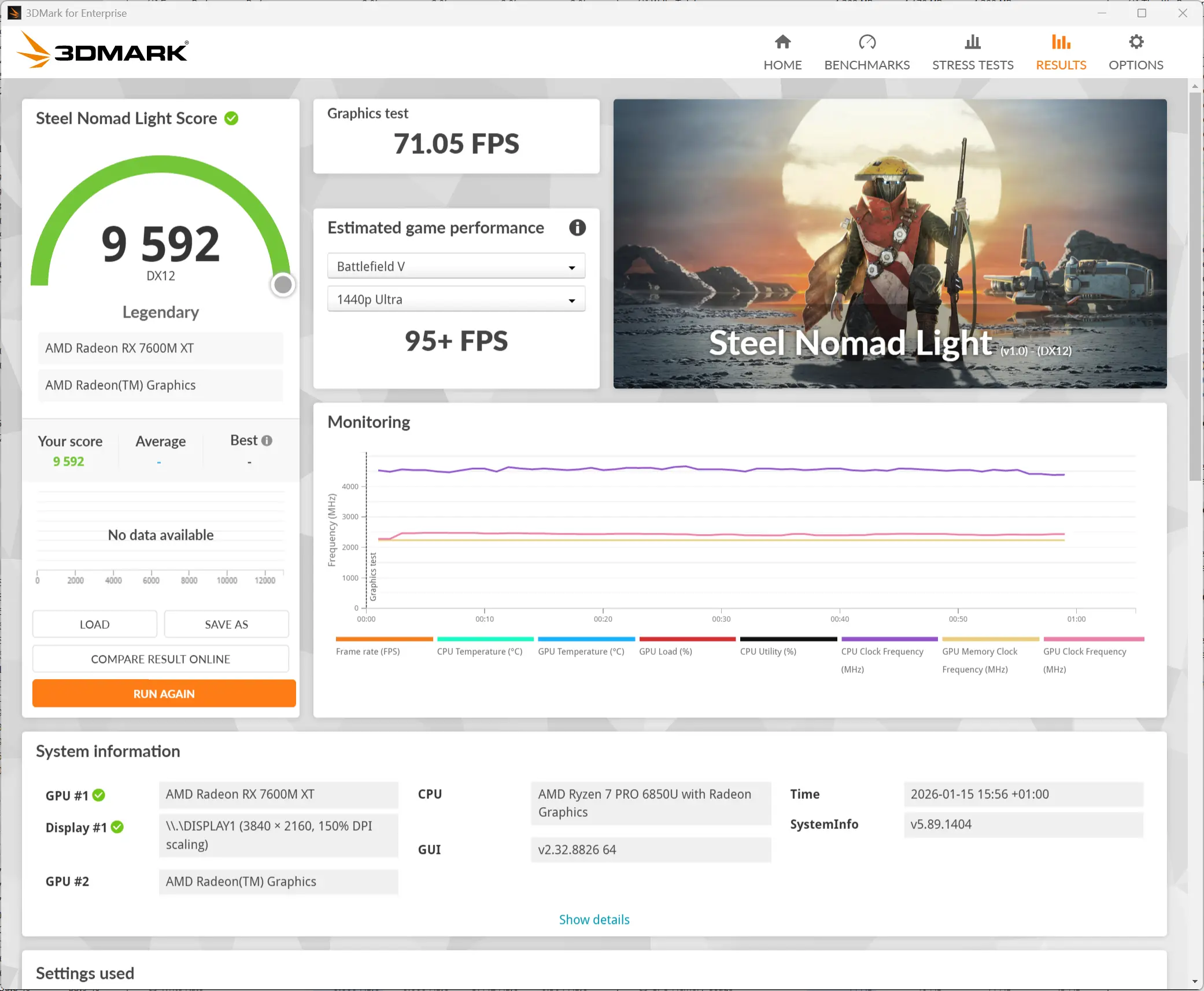Viewport: 1204px width, 991px height.
Task: Toggle the CPU Clock Frequency legend series
Action: pos(882,651)
